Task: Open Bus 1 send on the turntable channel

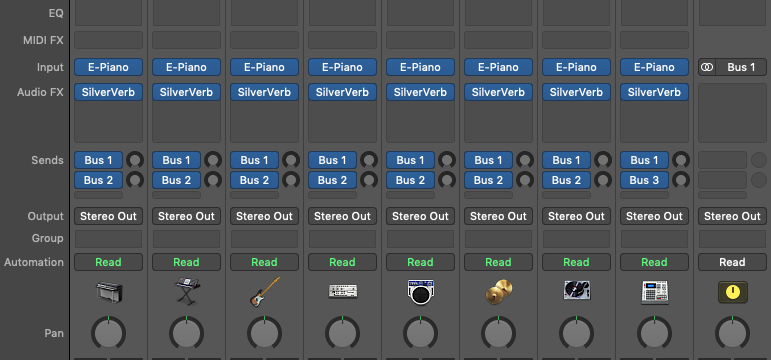Action: [x=566, y=160]
